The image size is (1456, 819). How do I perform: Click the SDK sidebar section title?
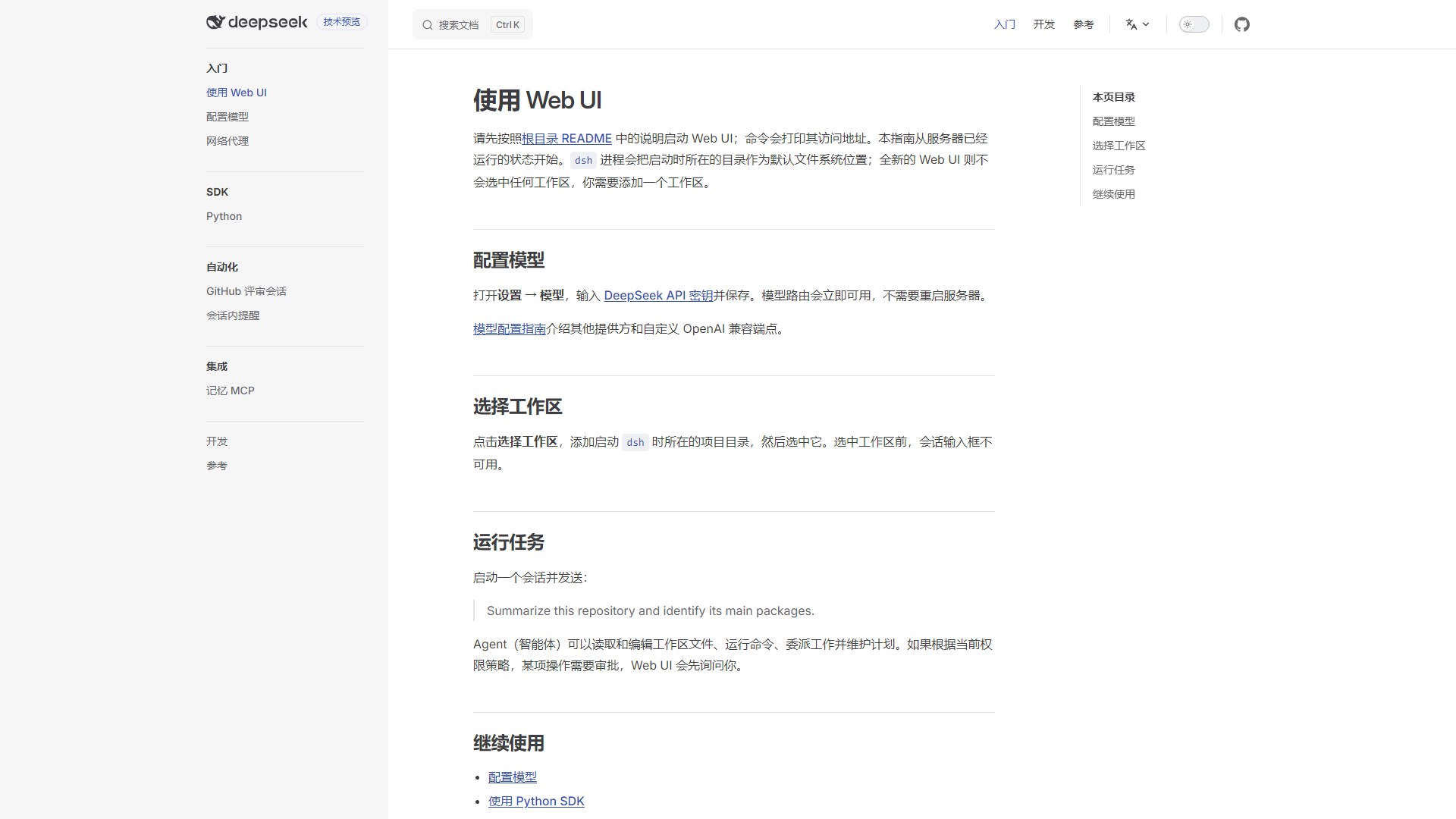tap(217, 192)
